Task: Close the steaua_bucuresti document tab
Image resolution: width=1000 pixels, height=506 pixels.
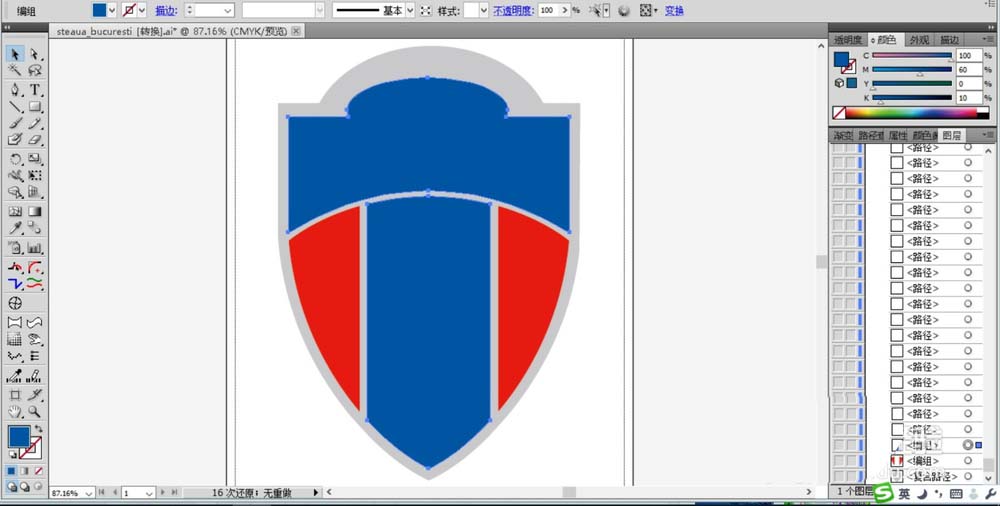Action: point(296,31)
